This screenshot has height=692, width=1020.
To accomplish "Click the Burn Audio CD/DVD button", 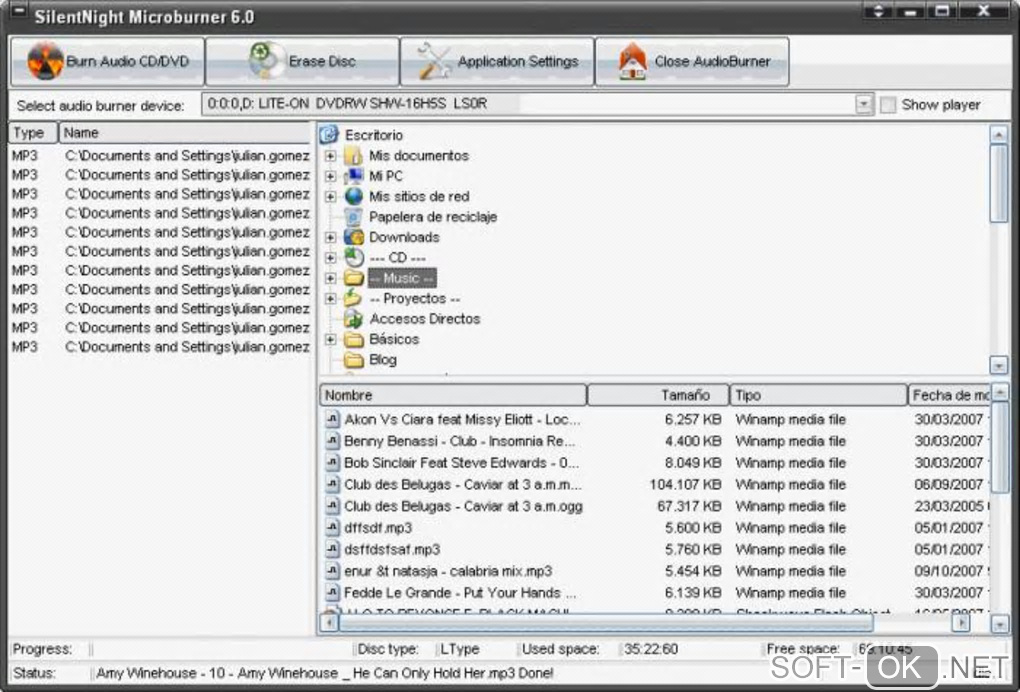I will [x=107, y=62].
